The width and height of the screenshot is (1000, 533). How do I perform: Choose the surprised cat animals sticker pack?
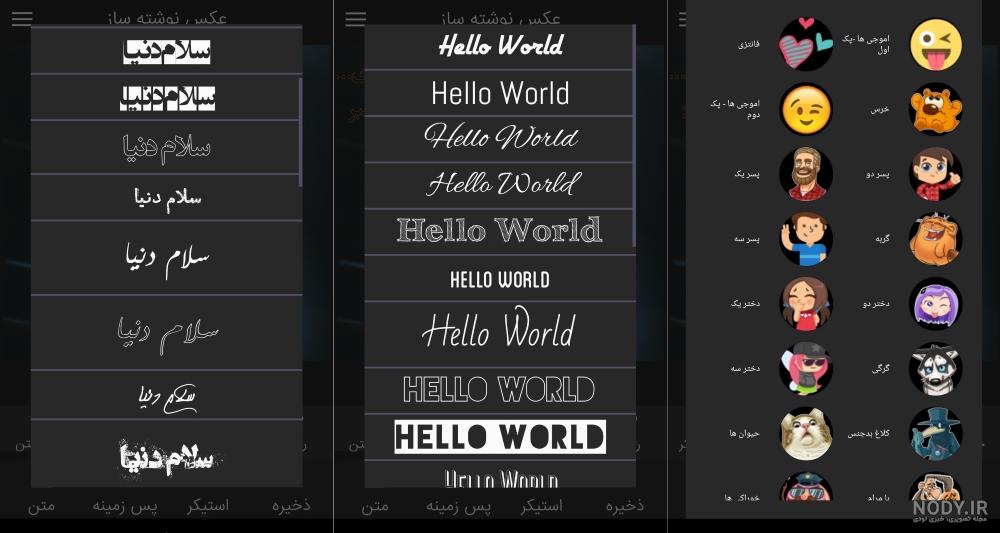pos(805,434)
